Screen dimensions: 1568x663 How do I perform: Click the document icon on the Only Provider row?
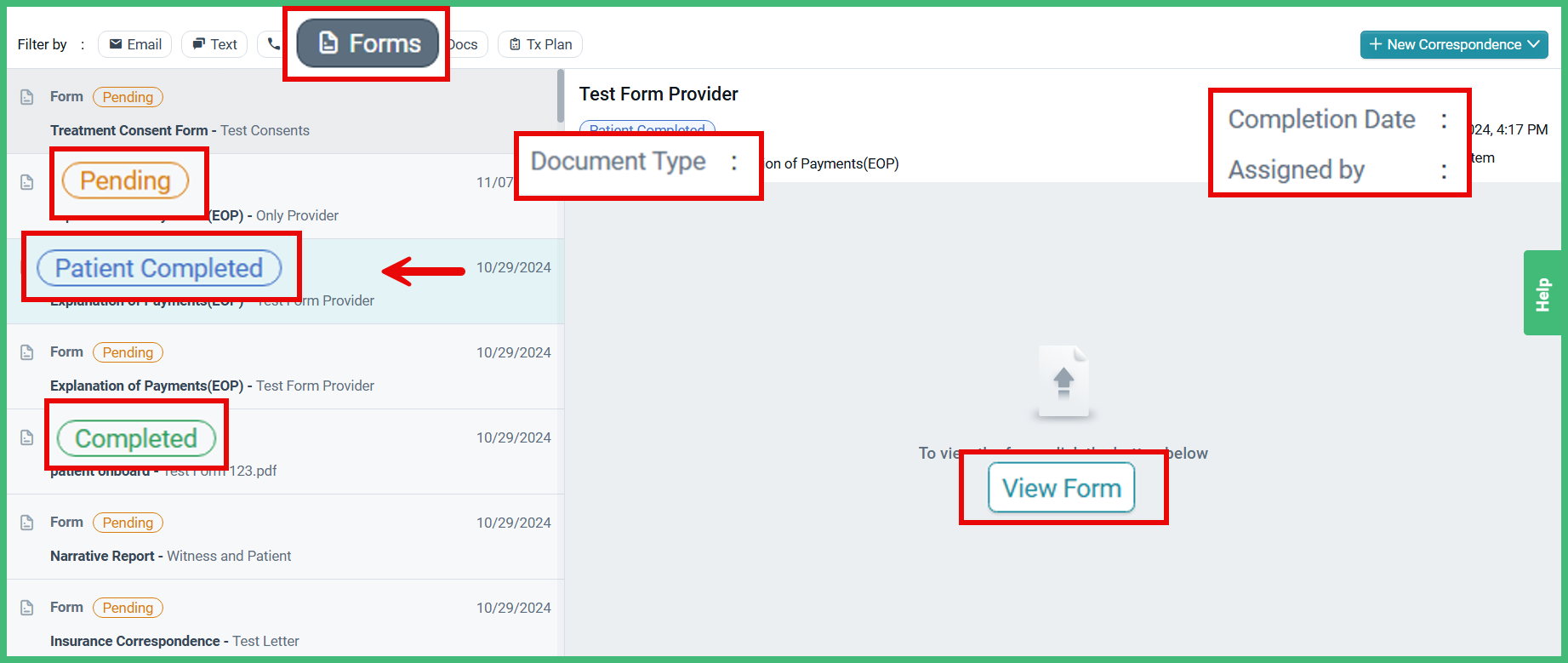click(27, 182)
